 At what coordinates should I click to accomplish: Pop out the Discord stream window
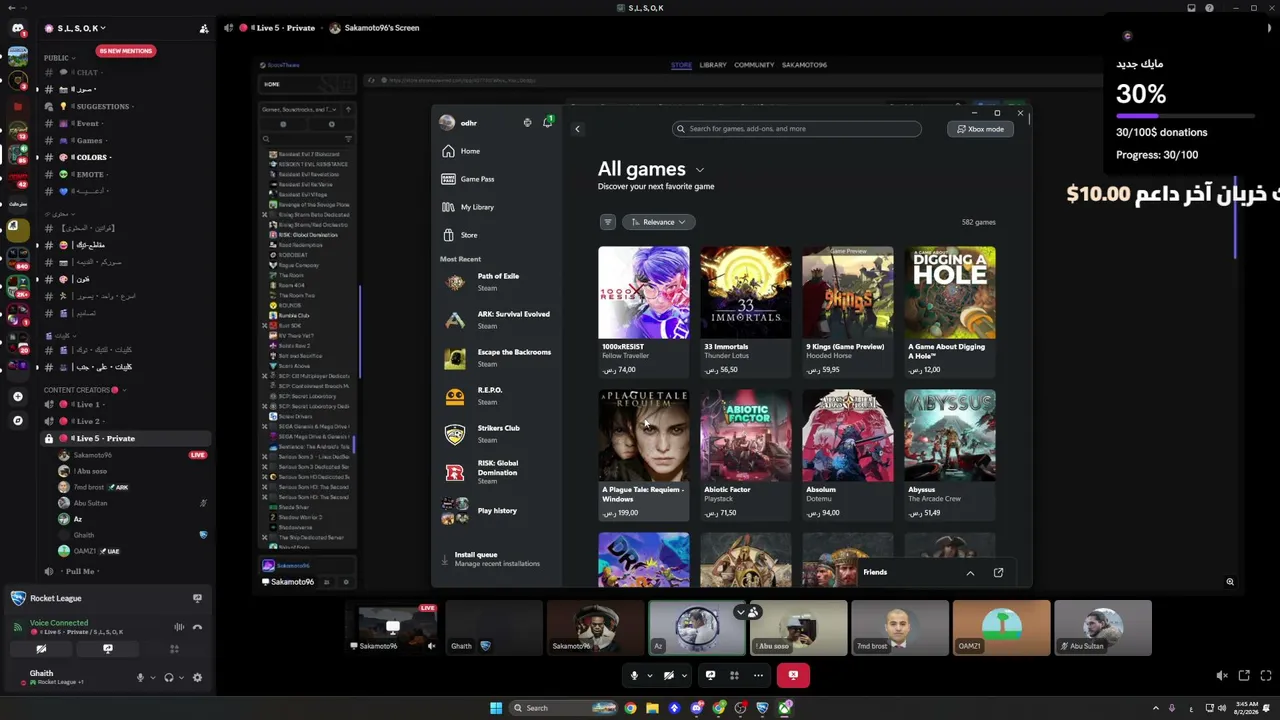[1244, 676]
